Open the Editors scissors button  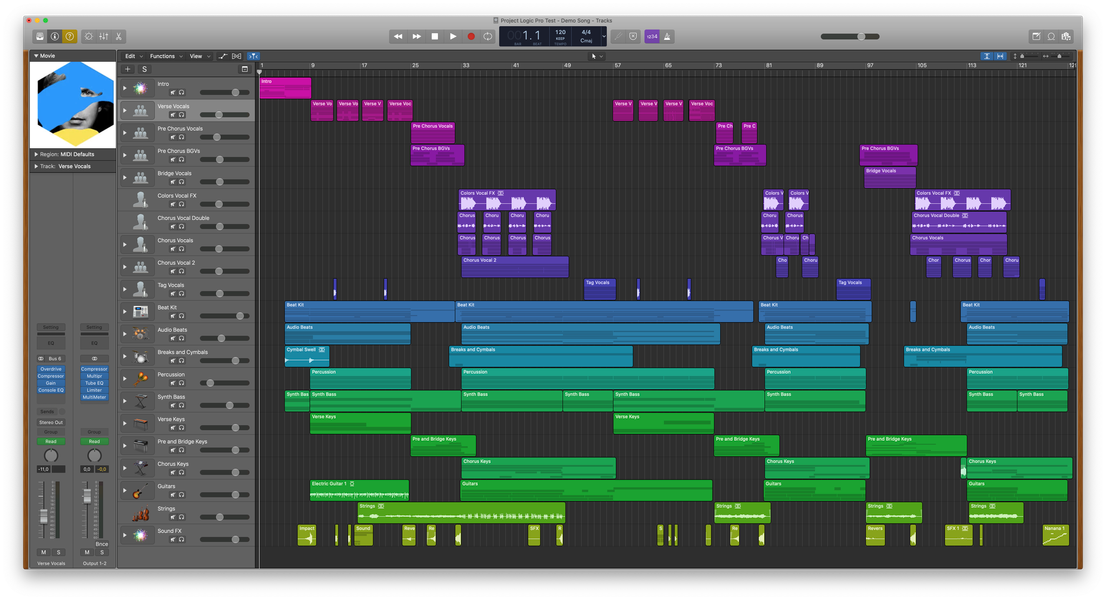click(118, 36)
